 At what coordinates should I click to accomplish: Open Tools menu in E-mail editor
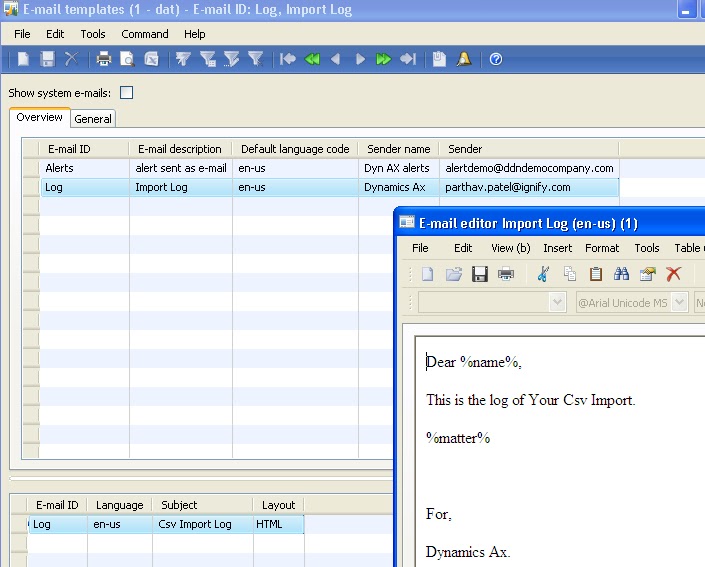[x=647, y=248]
